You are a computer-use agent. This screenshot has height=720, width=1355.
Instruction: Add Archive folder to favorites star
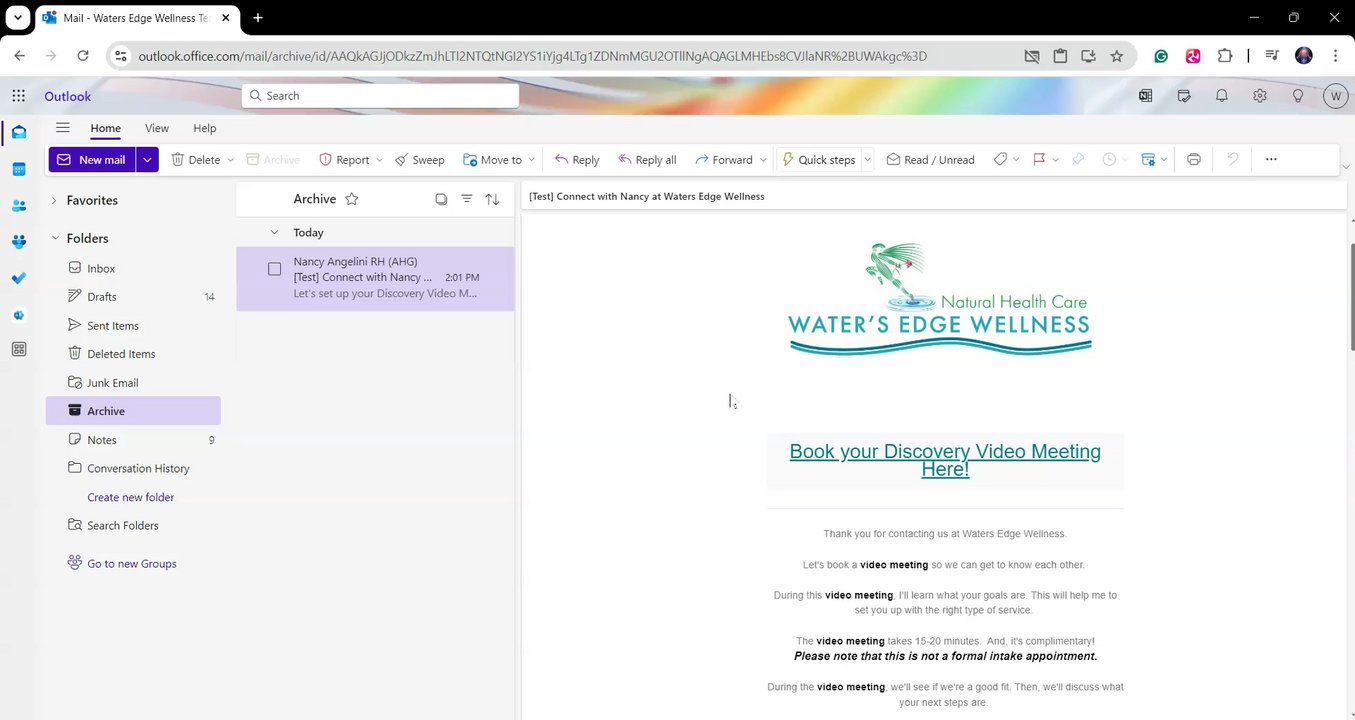(351, 199)
